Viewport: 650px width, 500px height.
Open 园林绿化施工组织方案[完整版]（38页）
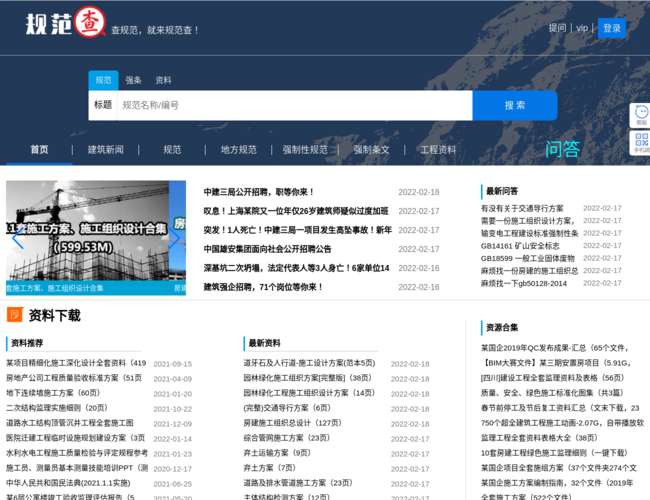(308, 378)
